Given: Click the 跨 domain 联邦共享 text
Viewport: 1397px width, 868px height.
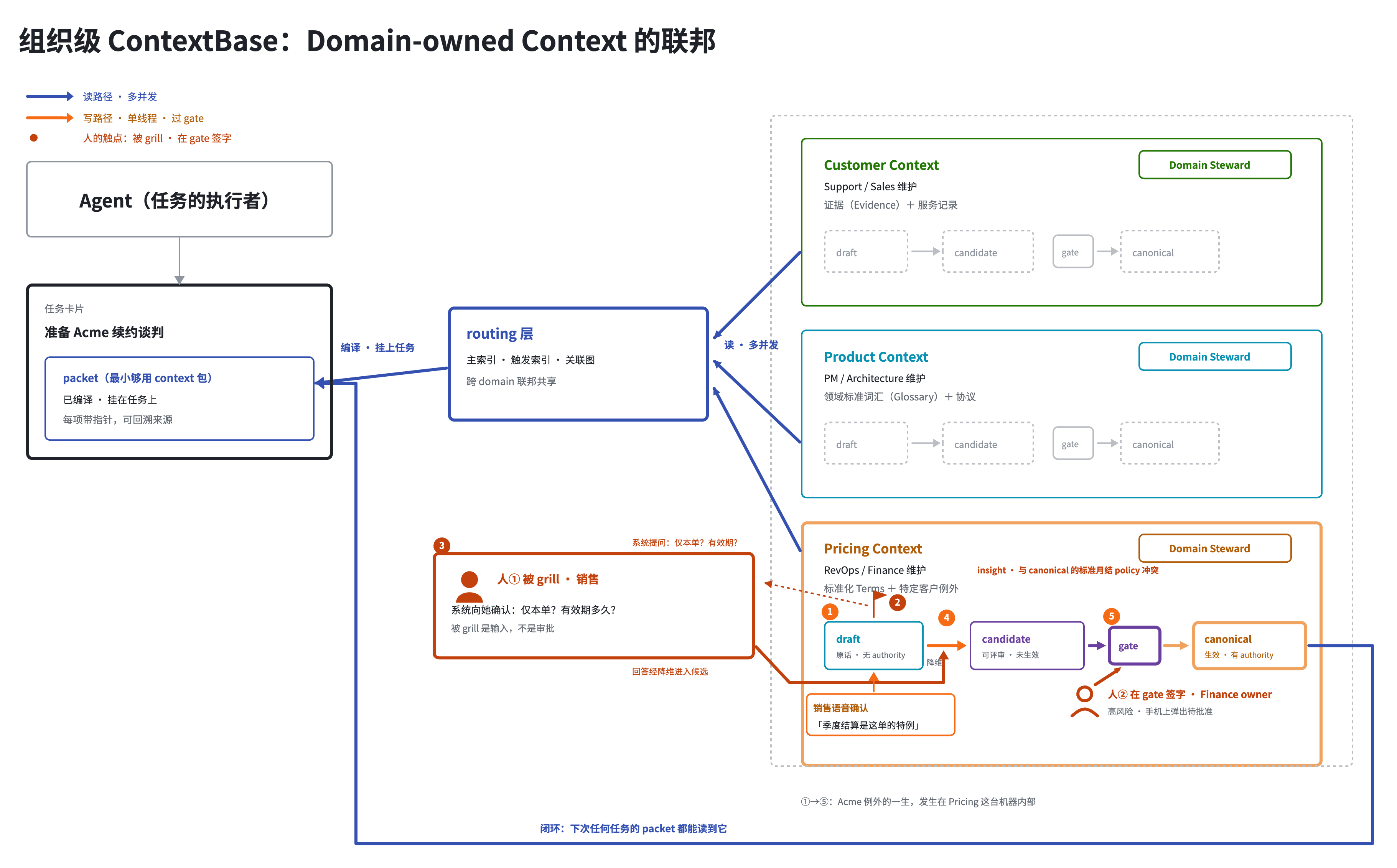Looking at the screenshot, I should (511, 381).
